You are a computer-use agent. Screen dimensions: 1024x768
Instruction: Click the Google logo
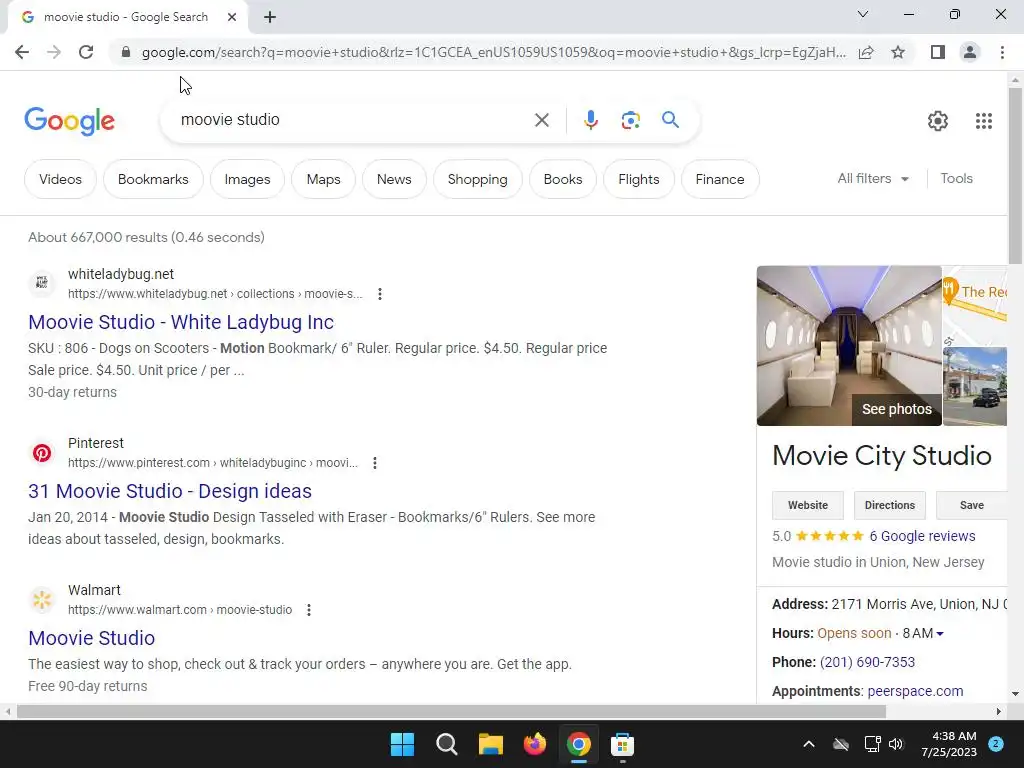[69, 121]
